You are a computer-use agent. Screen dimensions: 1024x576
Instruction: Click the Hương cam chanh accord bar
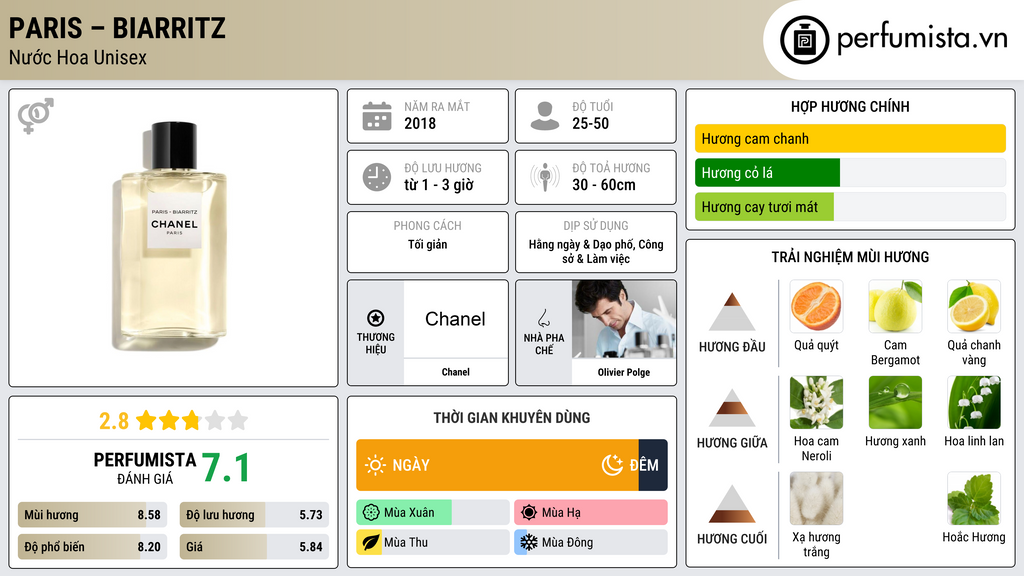point(850,139)
